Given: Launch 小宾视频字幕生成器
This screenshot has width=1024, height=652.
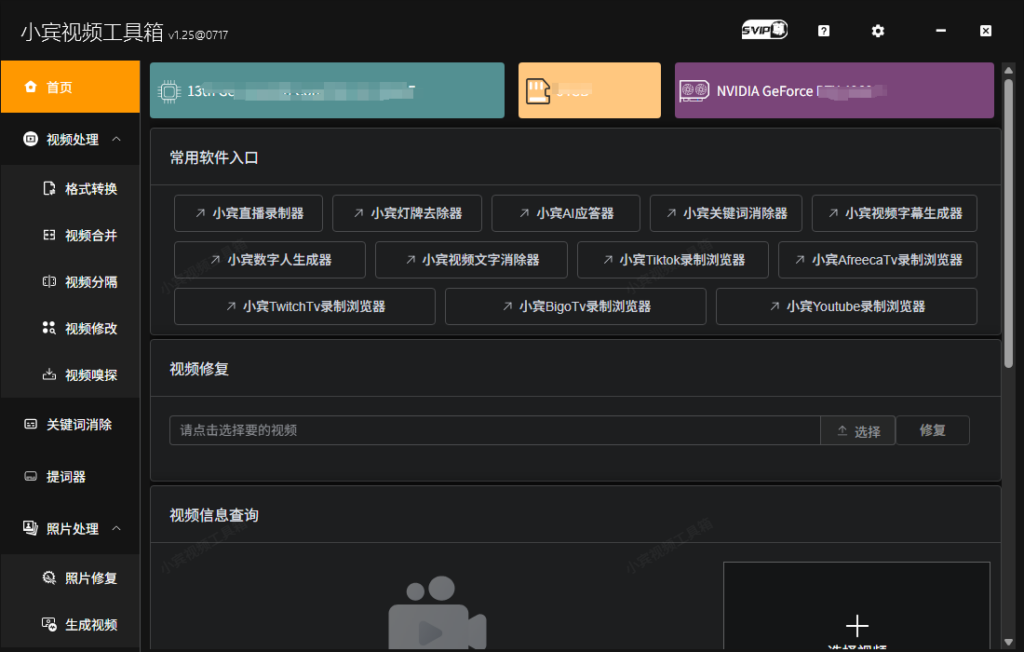Looking at the screenshot, I should click(x=894, y=213).
